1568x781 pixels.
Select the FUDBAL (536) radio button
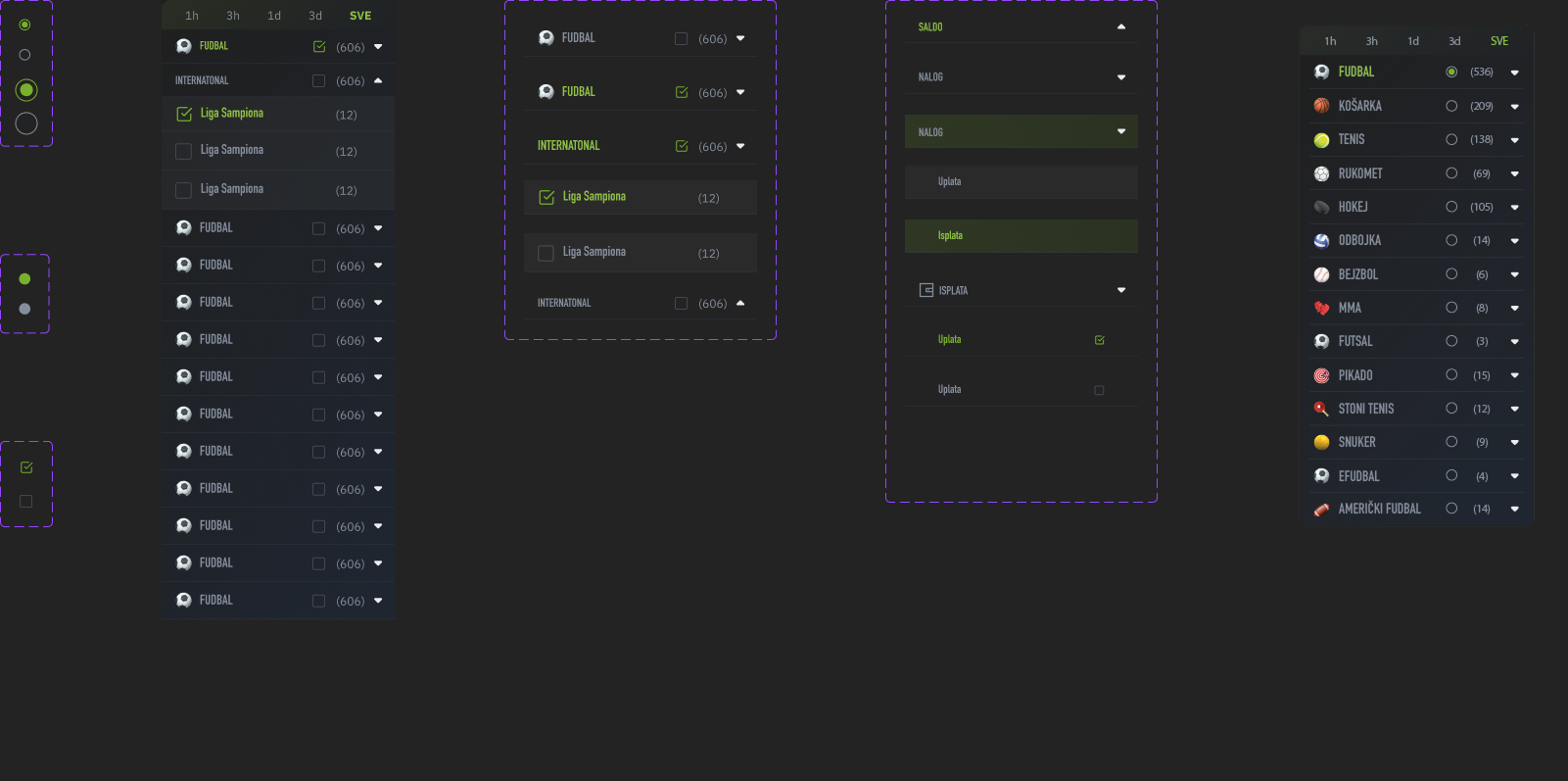coord(1451,72)
